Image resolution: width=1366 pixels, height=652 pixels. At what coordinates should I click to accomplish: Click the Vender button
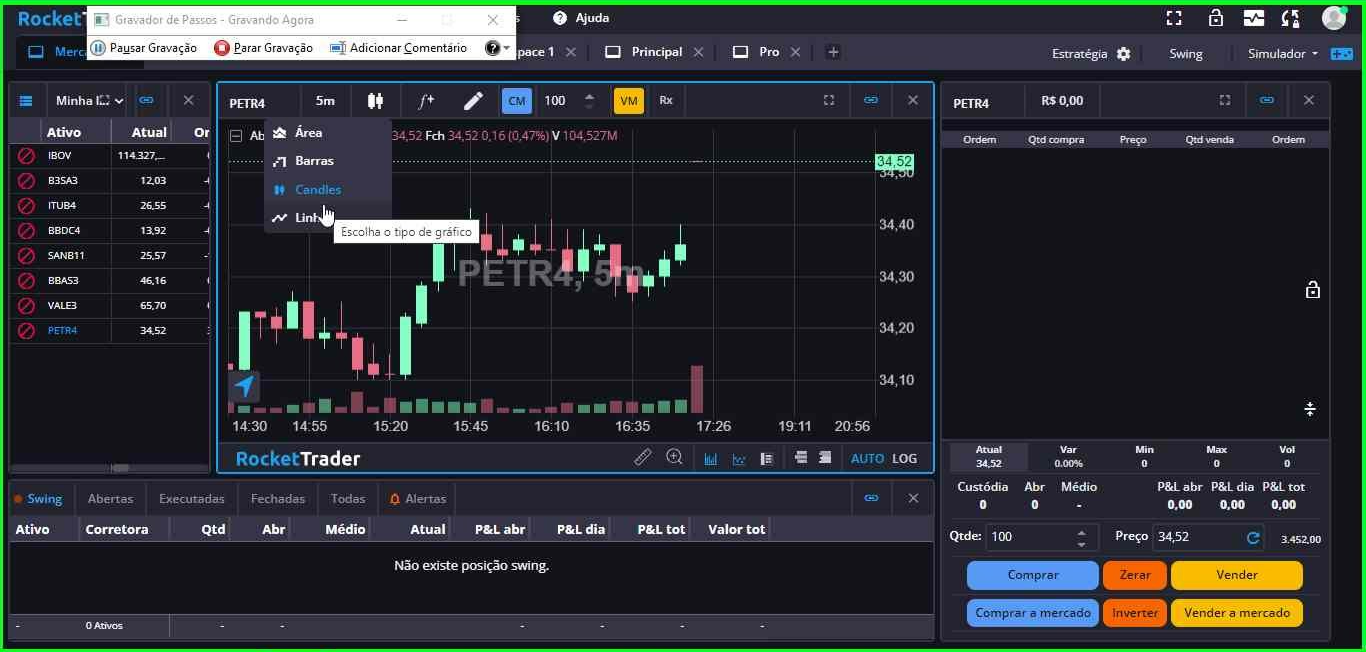1237,575
